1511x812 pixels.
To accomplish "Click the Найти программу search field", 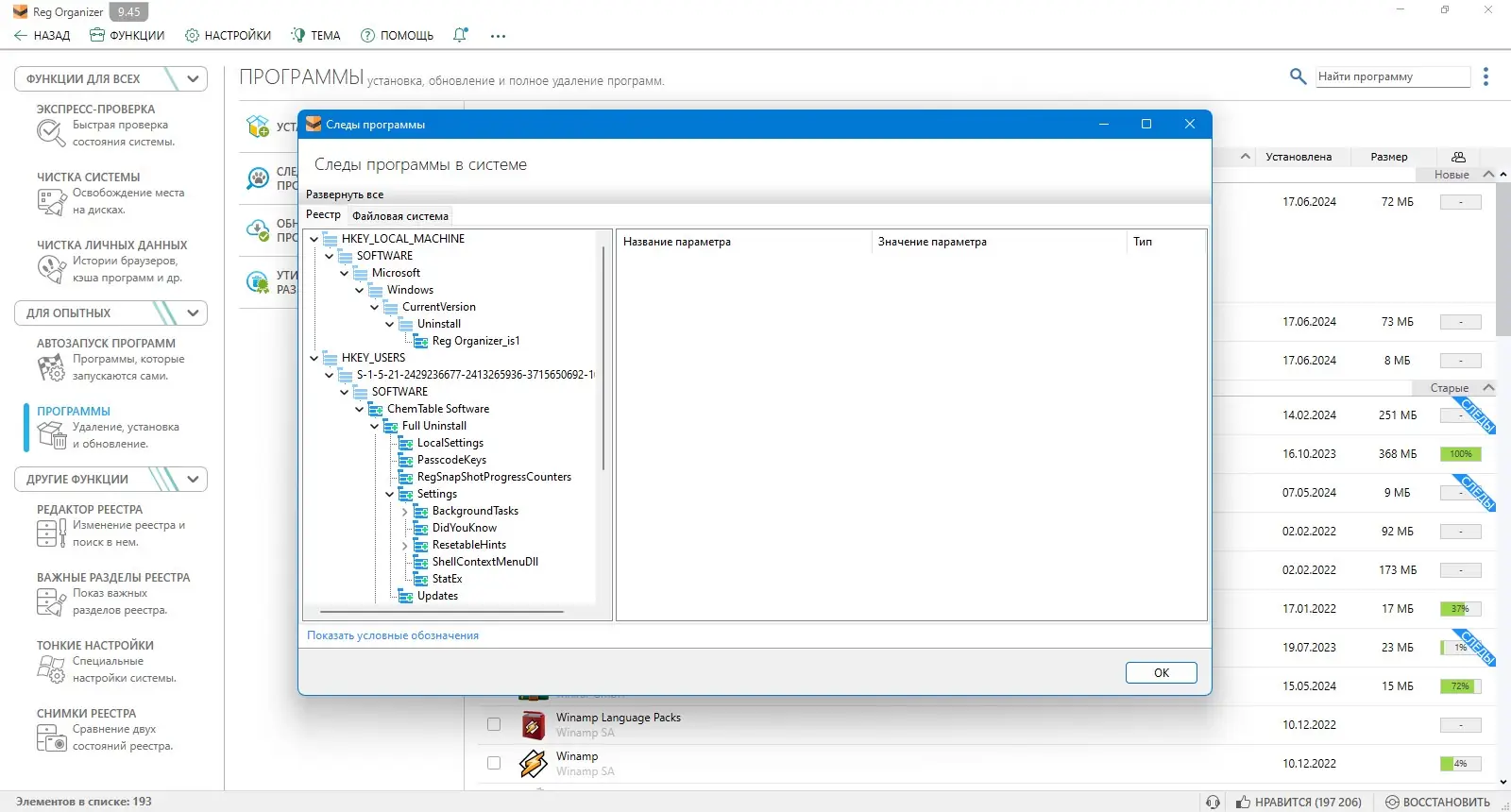I will pyautogui.click(x=1393, y=76).
